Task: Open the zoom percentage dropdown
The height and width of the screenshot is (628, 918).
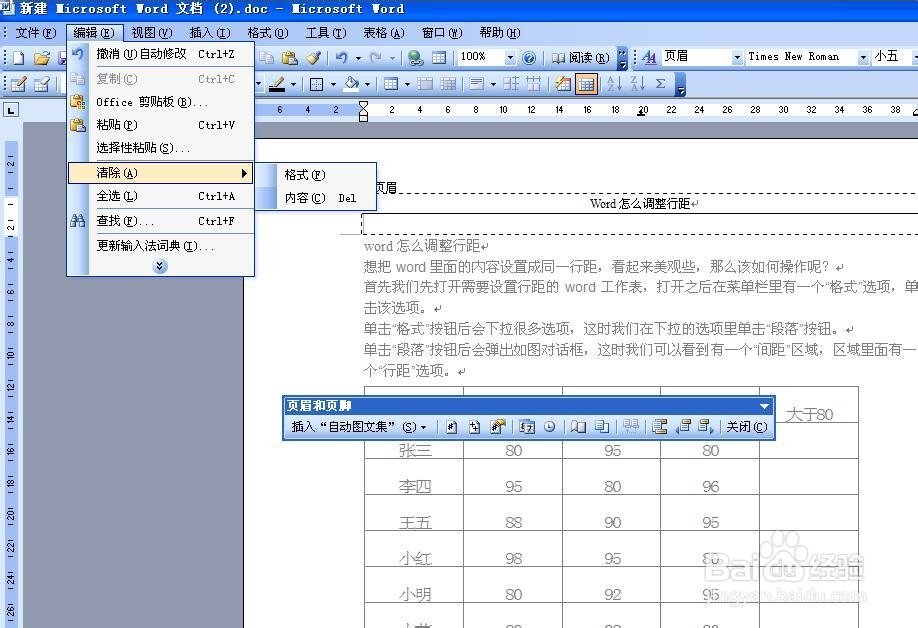Action: (508, 57)
